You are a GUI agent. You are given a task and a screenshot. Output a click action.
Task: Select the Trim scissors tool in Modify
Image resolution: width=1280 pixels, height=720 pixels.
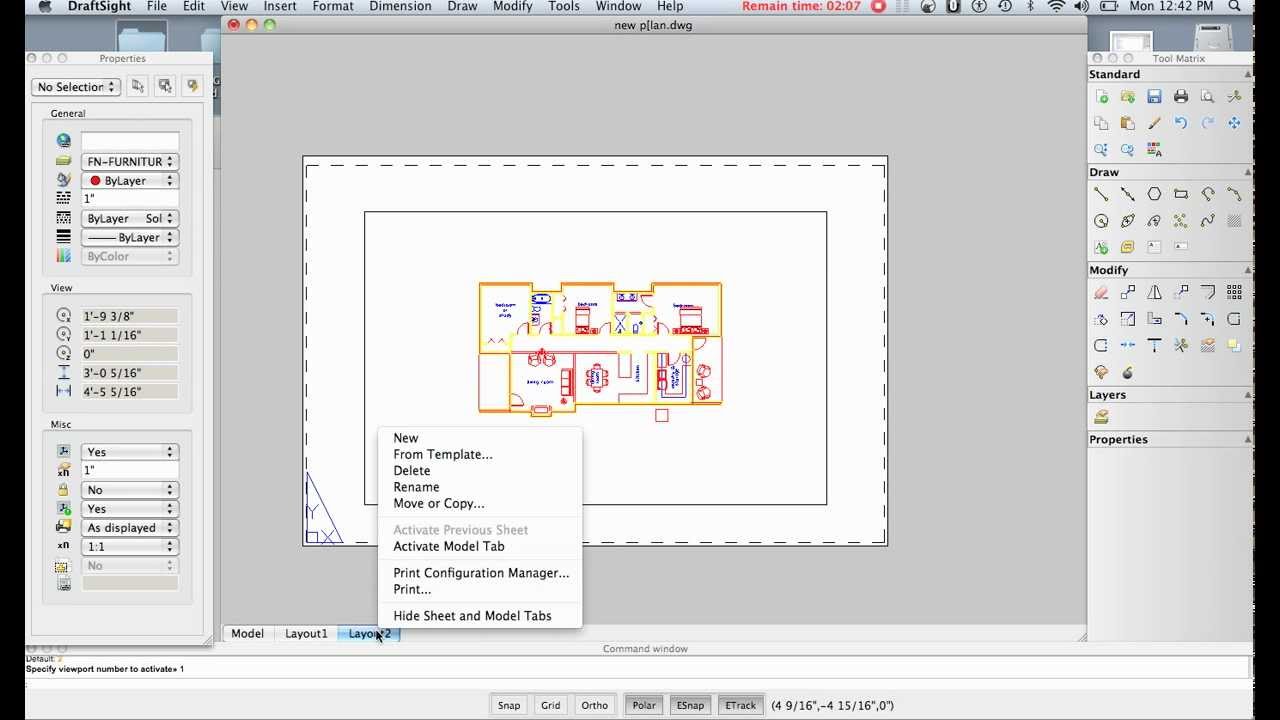tap(1181, 346)
